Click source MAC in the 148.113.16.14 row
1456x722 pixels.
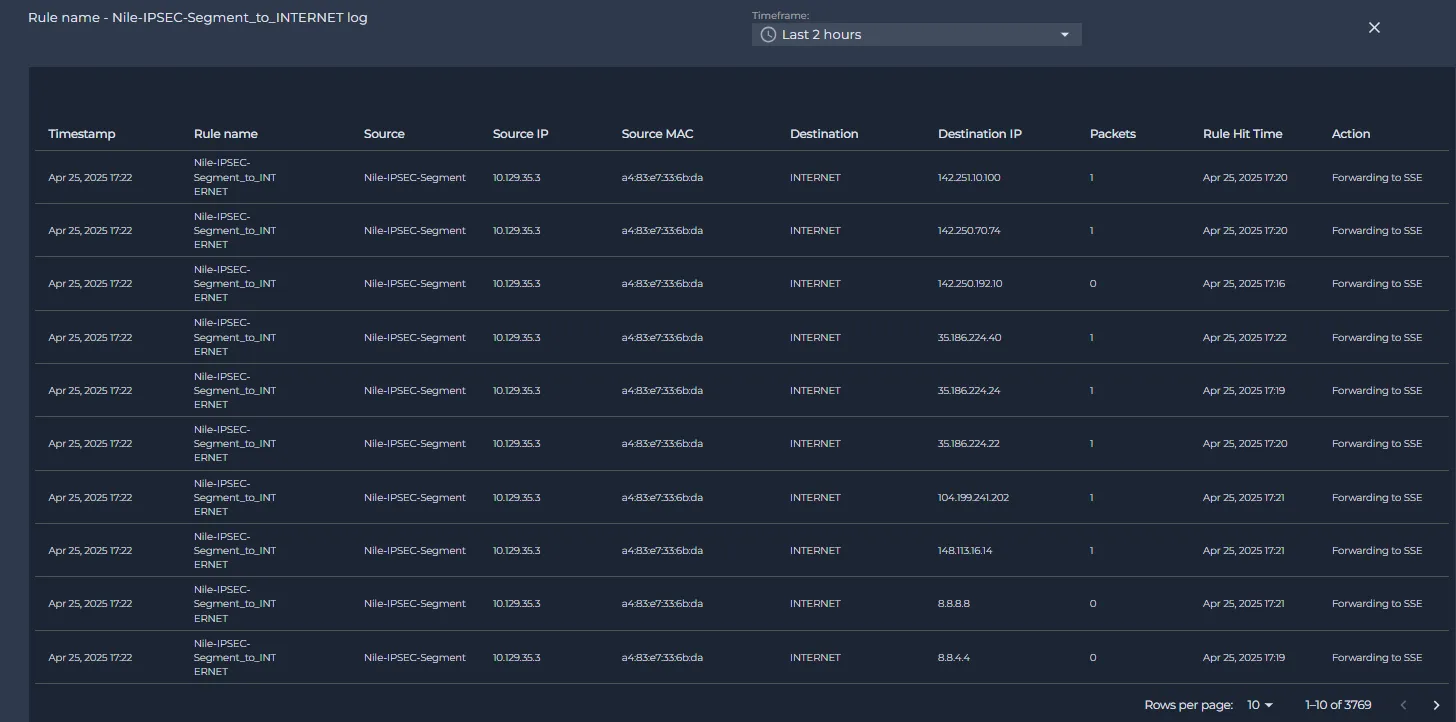click(662, 551)
